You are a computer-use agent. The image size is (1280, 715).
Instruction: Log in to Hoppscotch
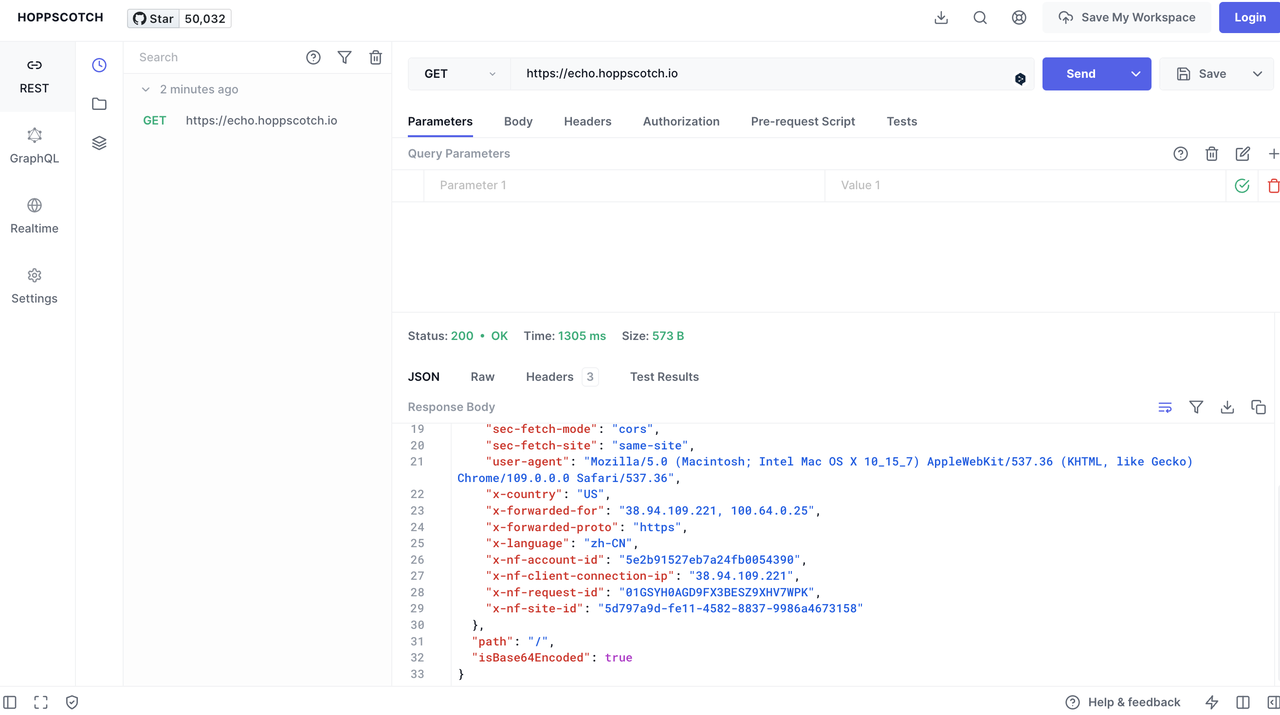1248,17
